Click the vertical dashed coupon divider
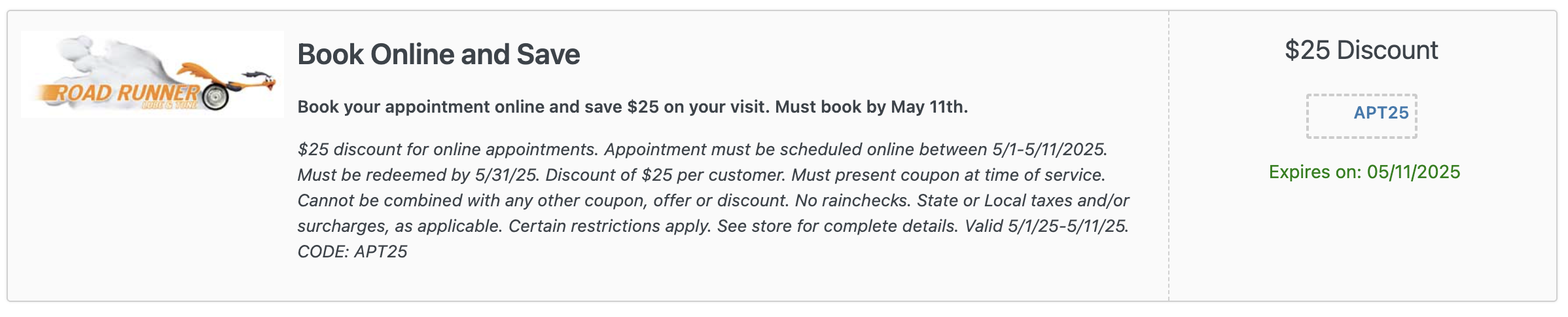 pyautogui.click(x=1169, y=156)
